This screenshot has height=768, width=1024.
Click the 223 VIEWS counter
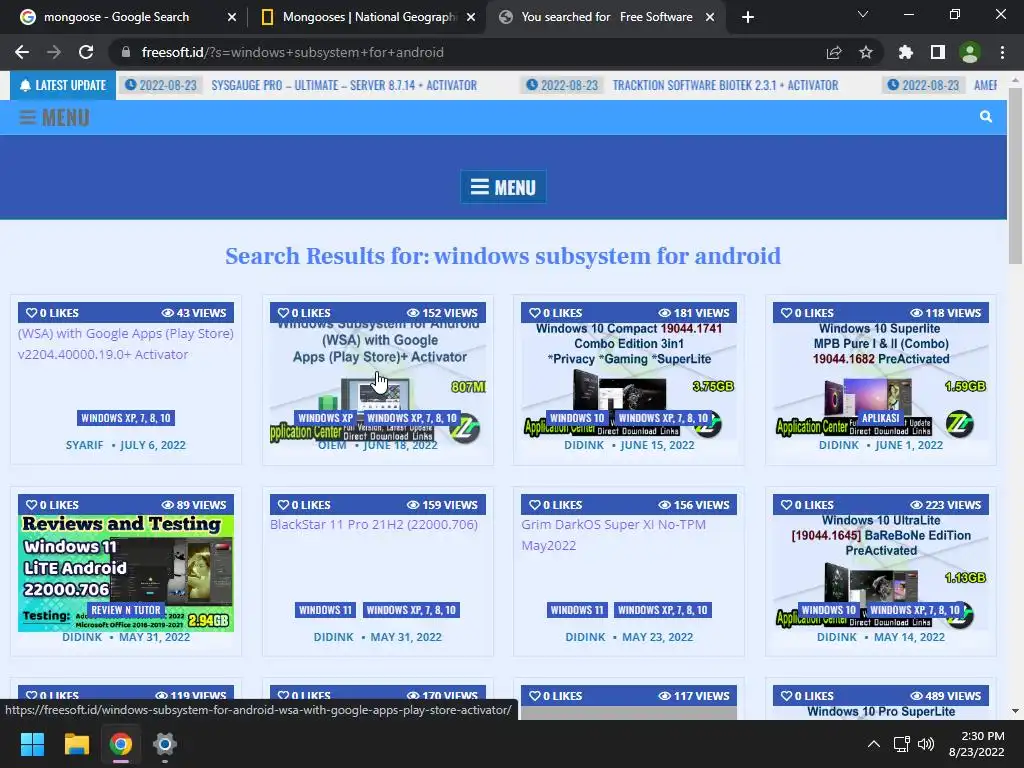click(946, 505)
